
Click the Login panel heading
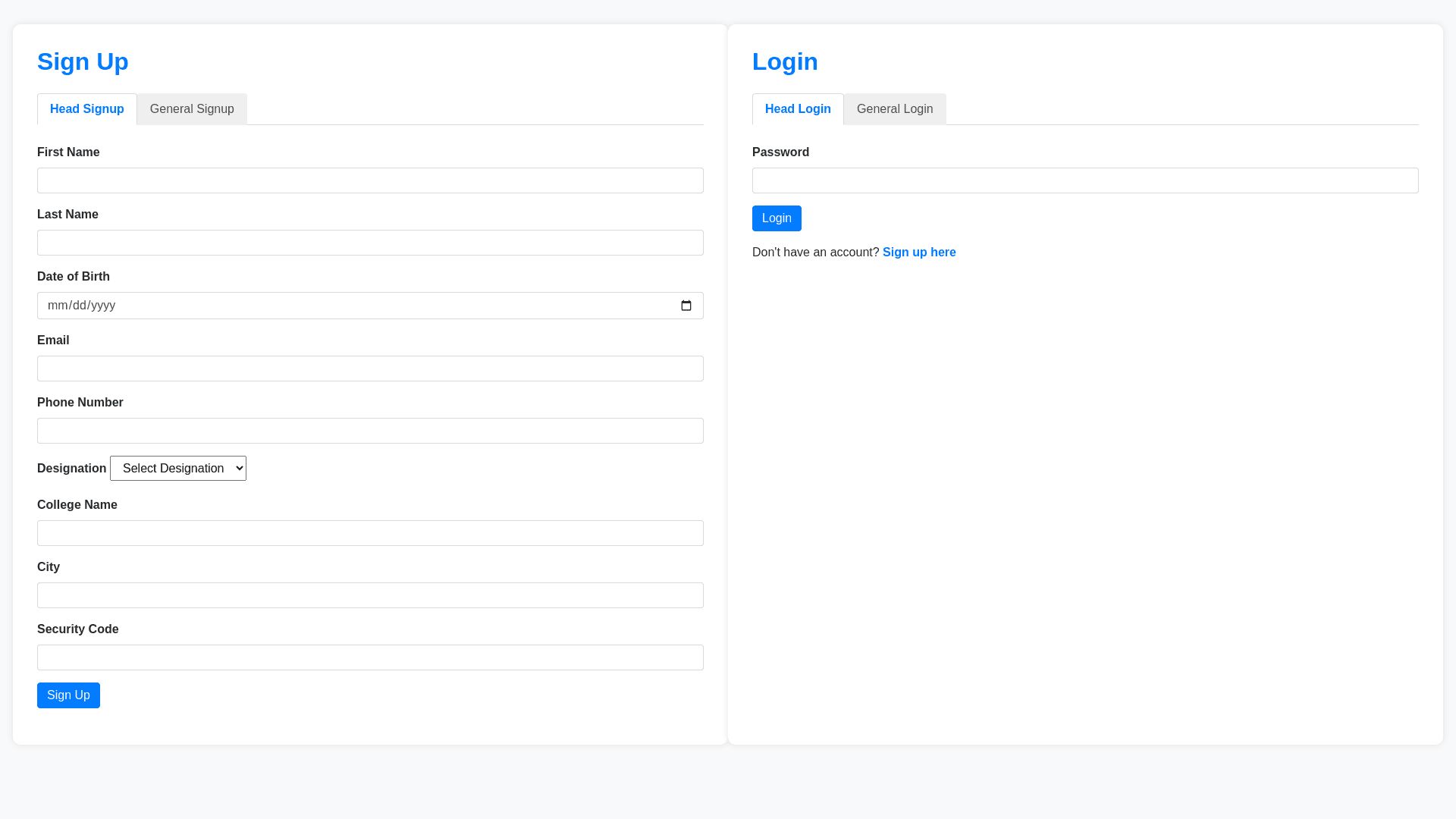pyautogui.click(x=785, y=61)
